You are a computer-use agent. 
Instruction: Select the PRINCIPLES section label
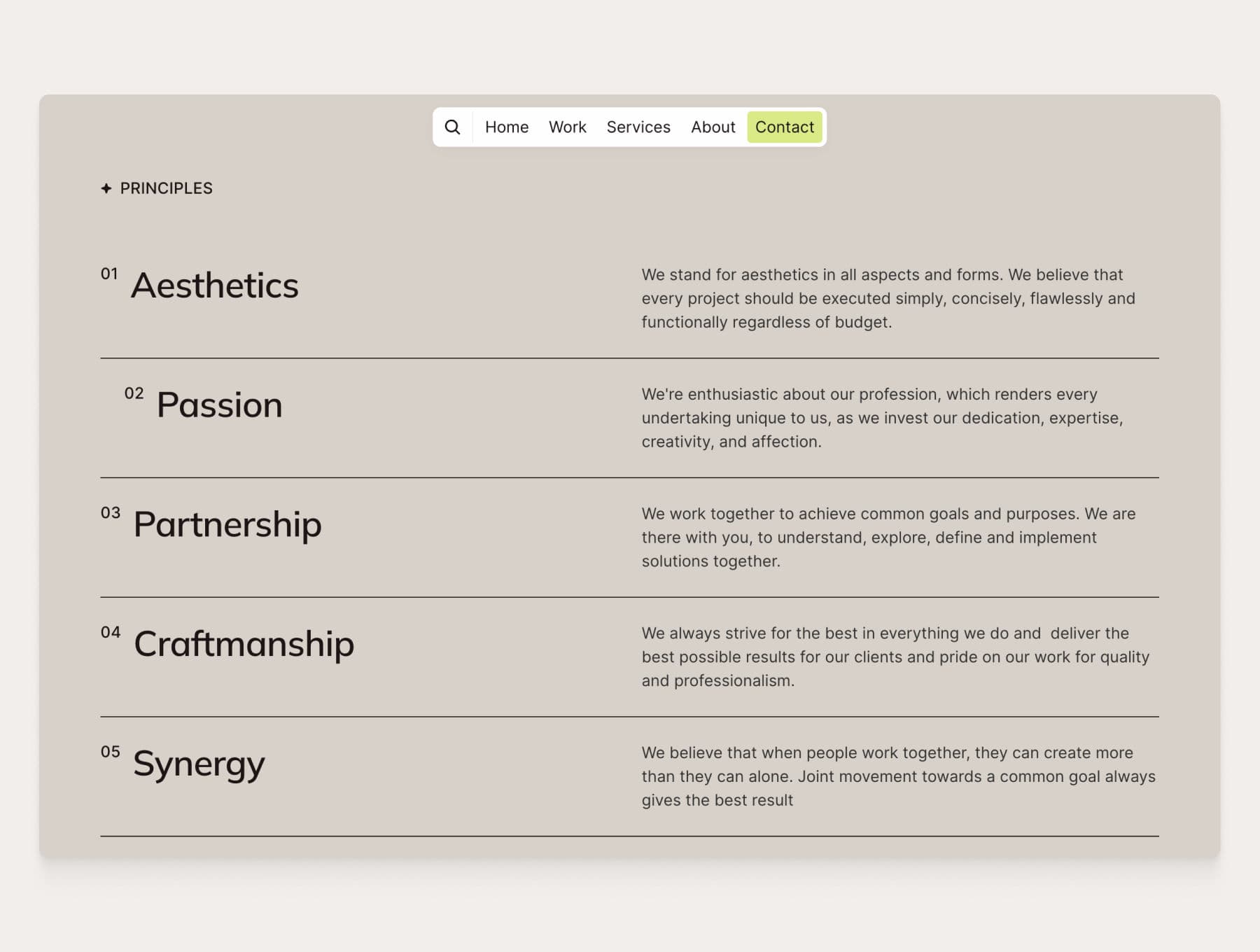click(x=166, y=188)
